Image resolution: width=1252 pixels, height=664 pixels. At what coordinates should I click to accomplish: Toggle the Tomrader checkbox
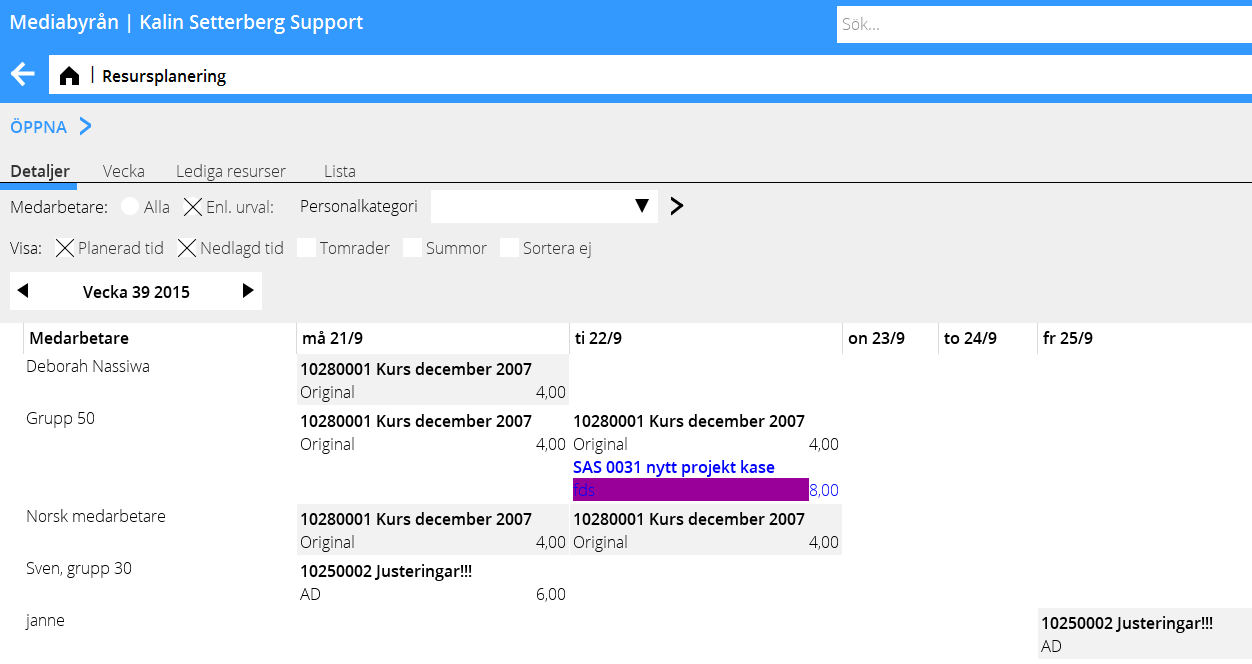[306, 248]
